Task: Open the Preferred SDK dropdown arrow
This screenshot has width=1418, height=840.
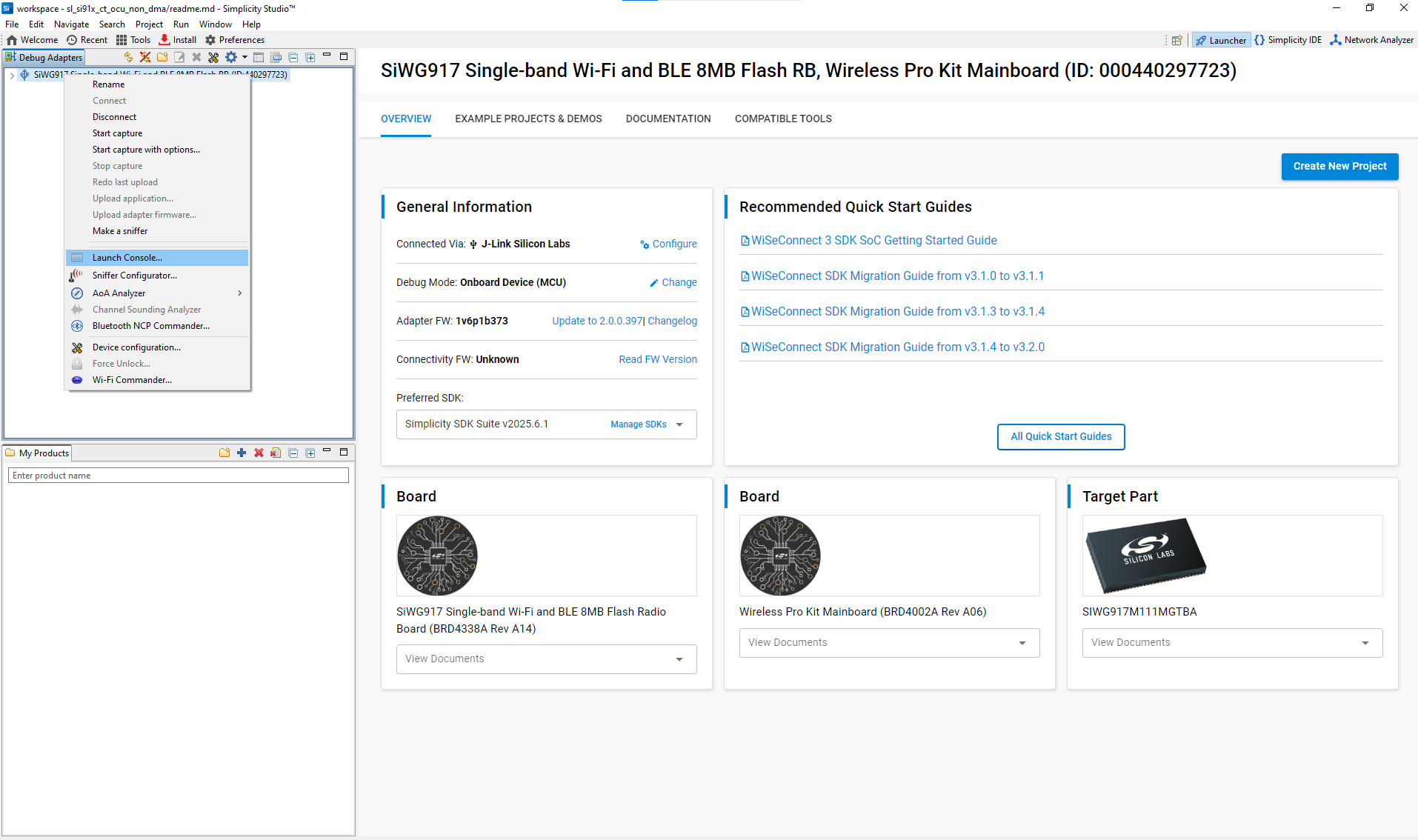Action: [679, 424]
